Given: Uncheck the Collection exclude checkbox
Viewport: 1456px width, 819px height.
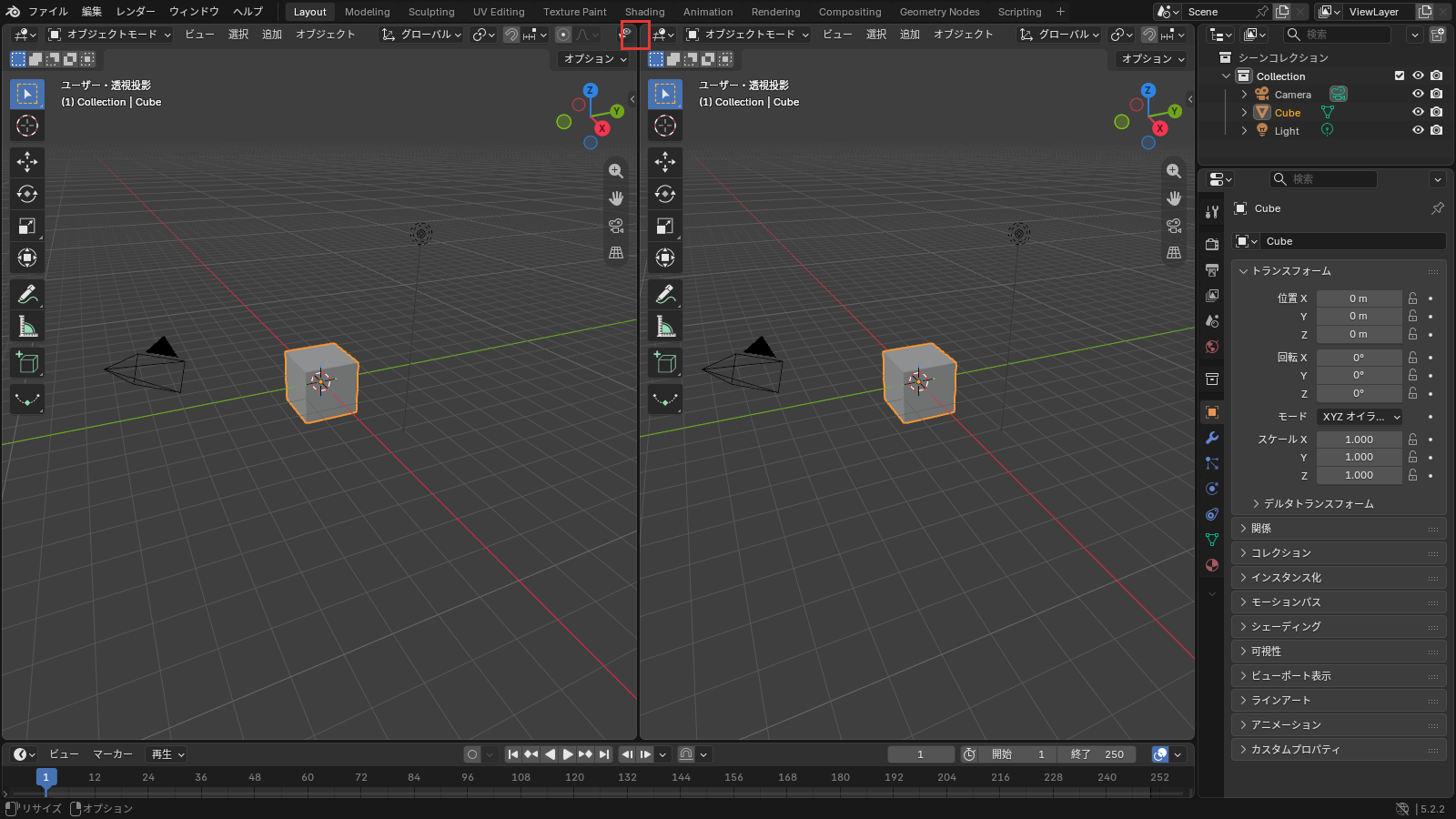Looking at the screenshot, I should (x=1400, y=76).
